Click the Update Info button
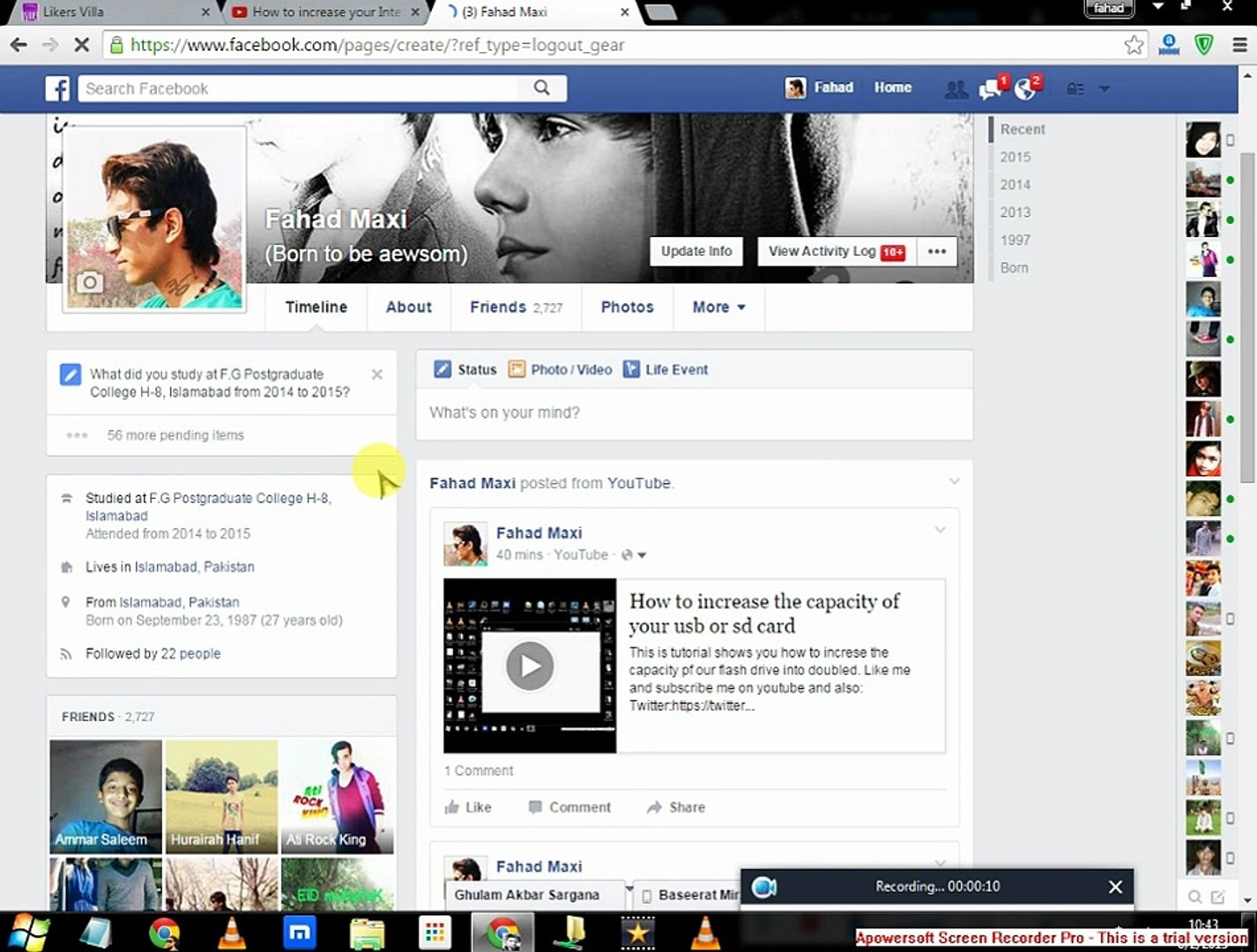 tap(696, 252)
